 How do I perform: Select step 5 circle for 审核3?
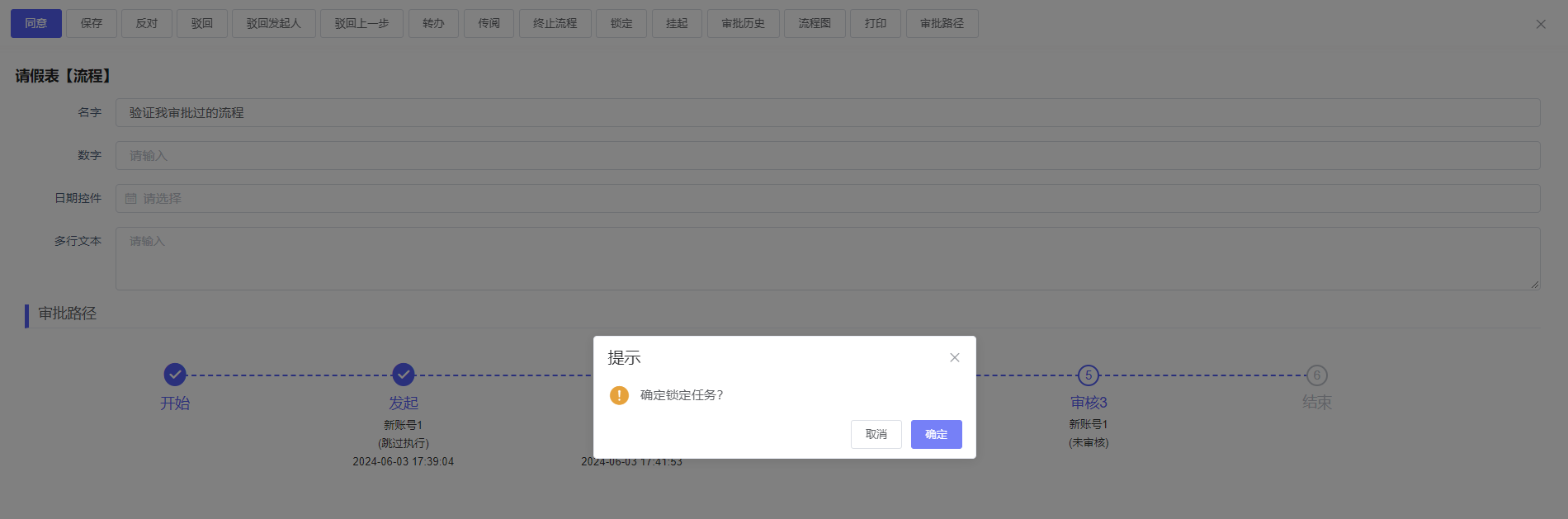(1089, 375)
